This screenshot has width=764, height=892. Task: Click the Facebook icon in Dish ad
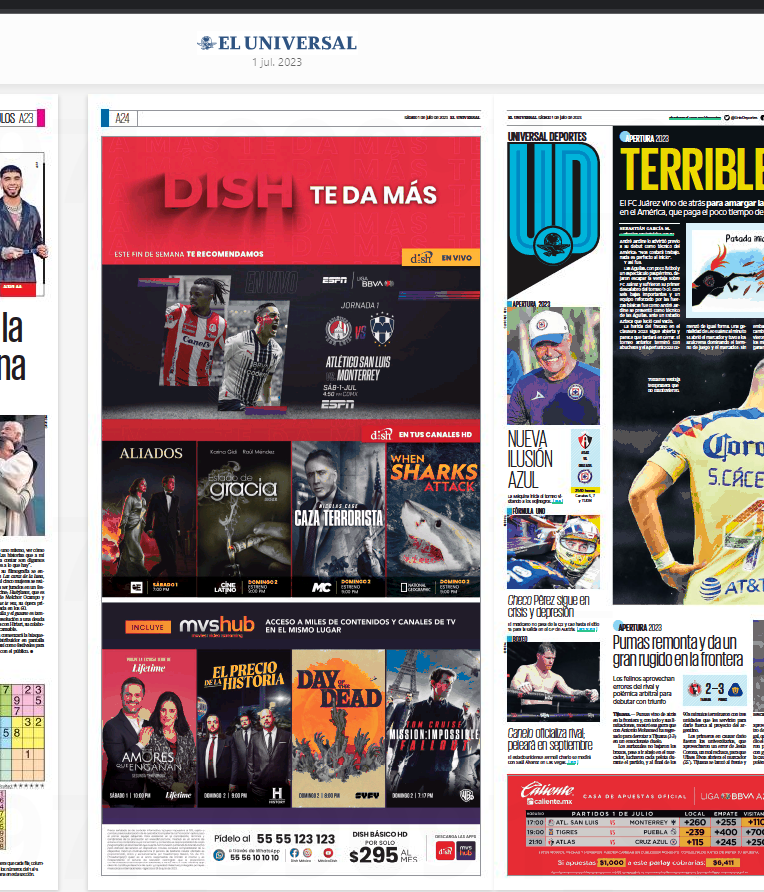[294, 853]
